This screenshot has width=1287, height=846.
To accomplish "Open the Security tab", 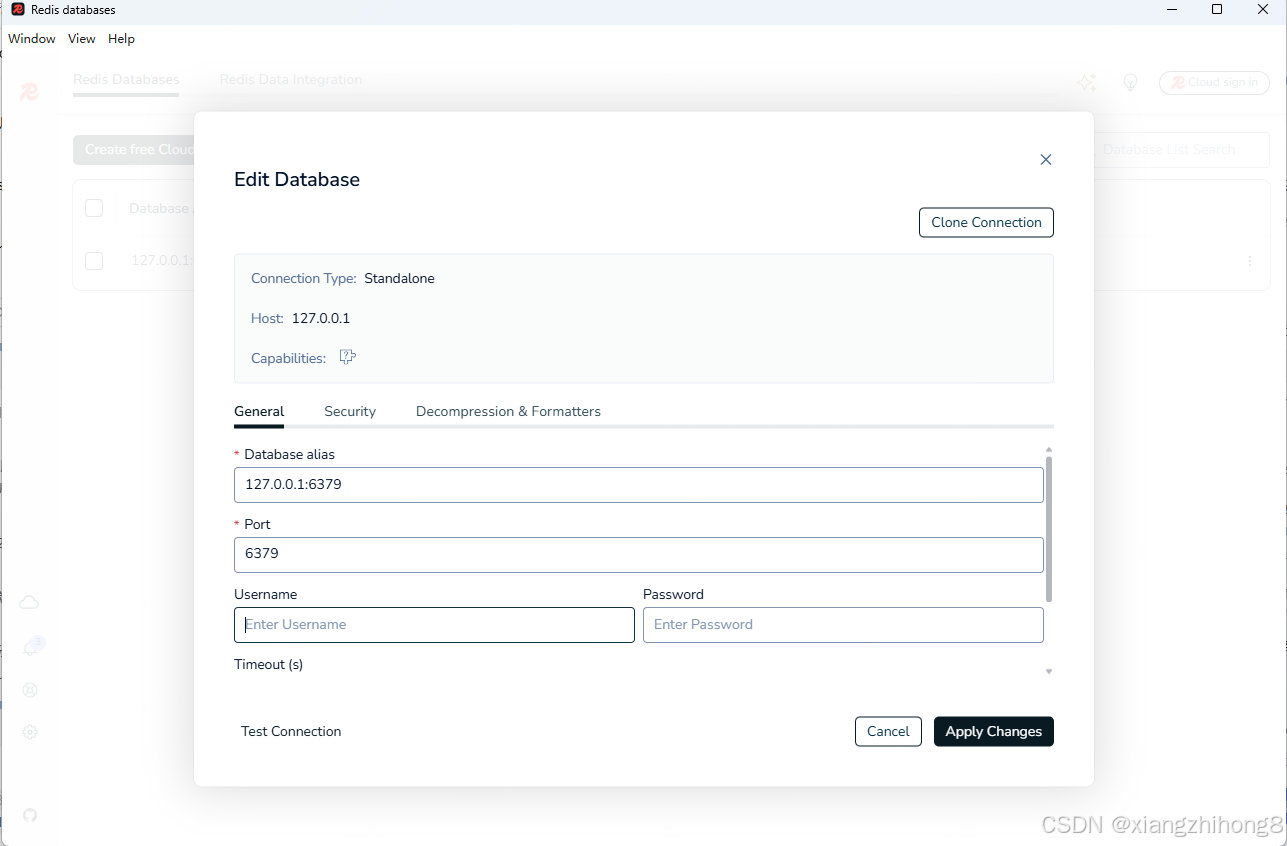I will [350, 411].
